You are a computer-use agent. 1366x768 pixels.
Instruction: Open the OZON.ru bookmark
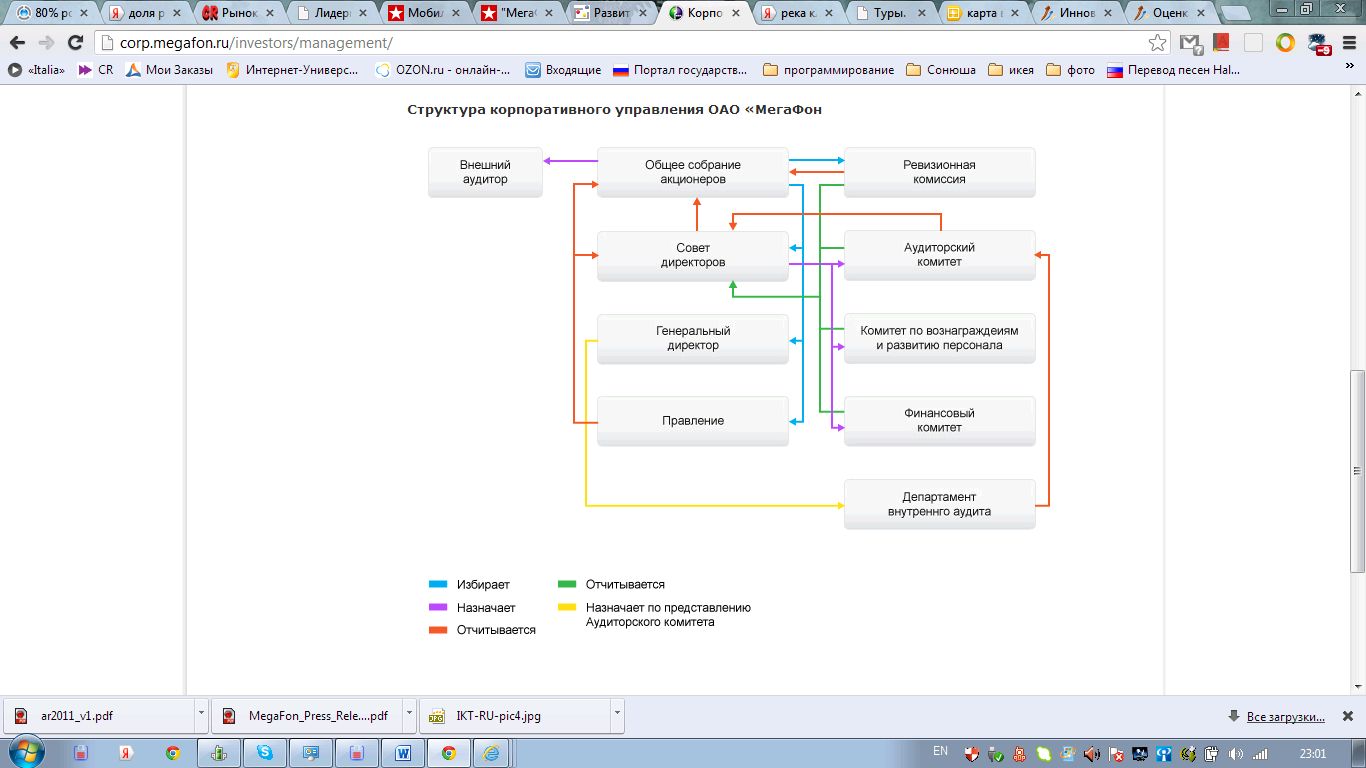tap(442, 70)
